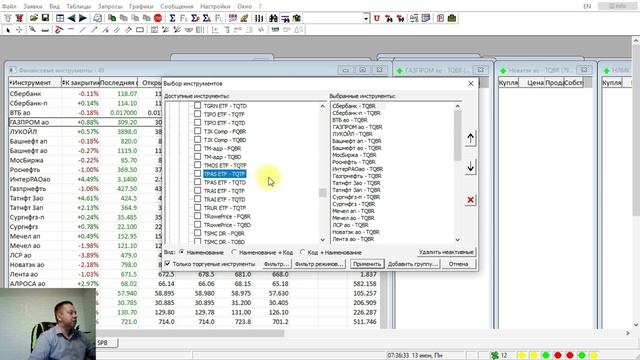Click the green briefcase portfolio icon
The height and width of the screenshot is (360, 640).
(x=452, y=18)
